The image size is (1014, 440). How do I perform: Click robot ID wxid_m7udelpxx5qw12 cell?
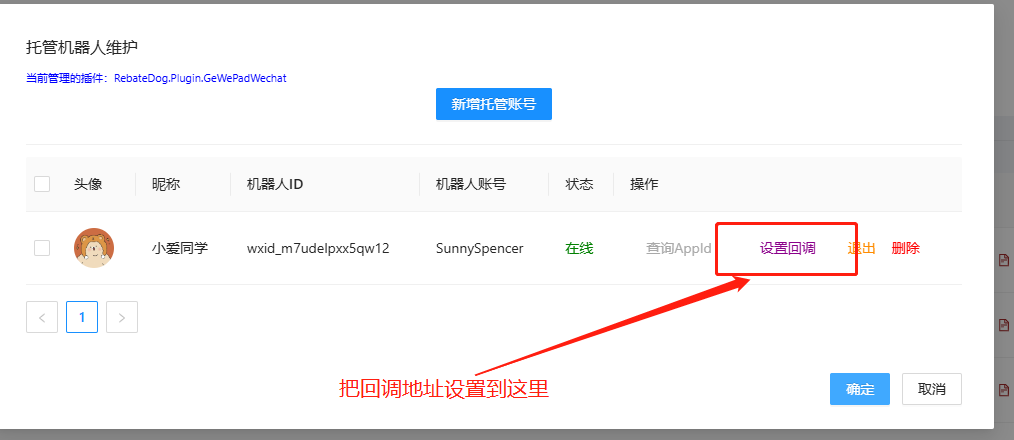[x=317, y=248]
